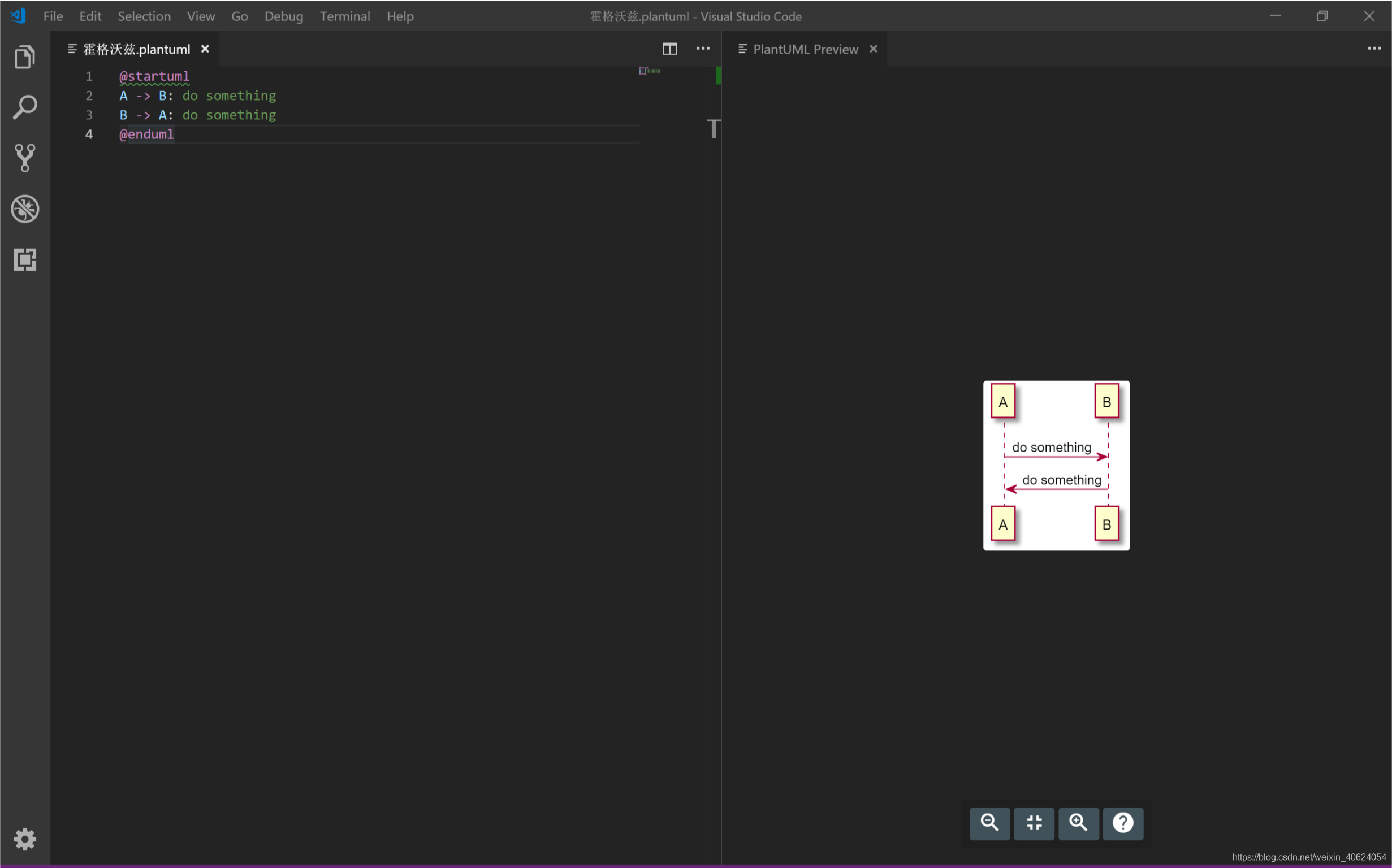Zoom in the PlantUML diagram
Image resolution: width=1392 pixels, height=868 pixels.
(1078, 823)
